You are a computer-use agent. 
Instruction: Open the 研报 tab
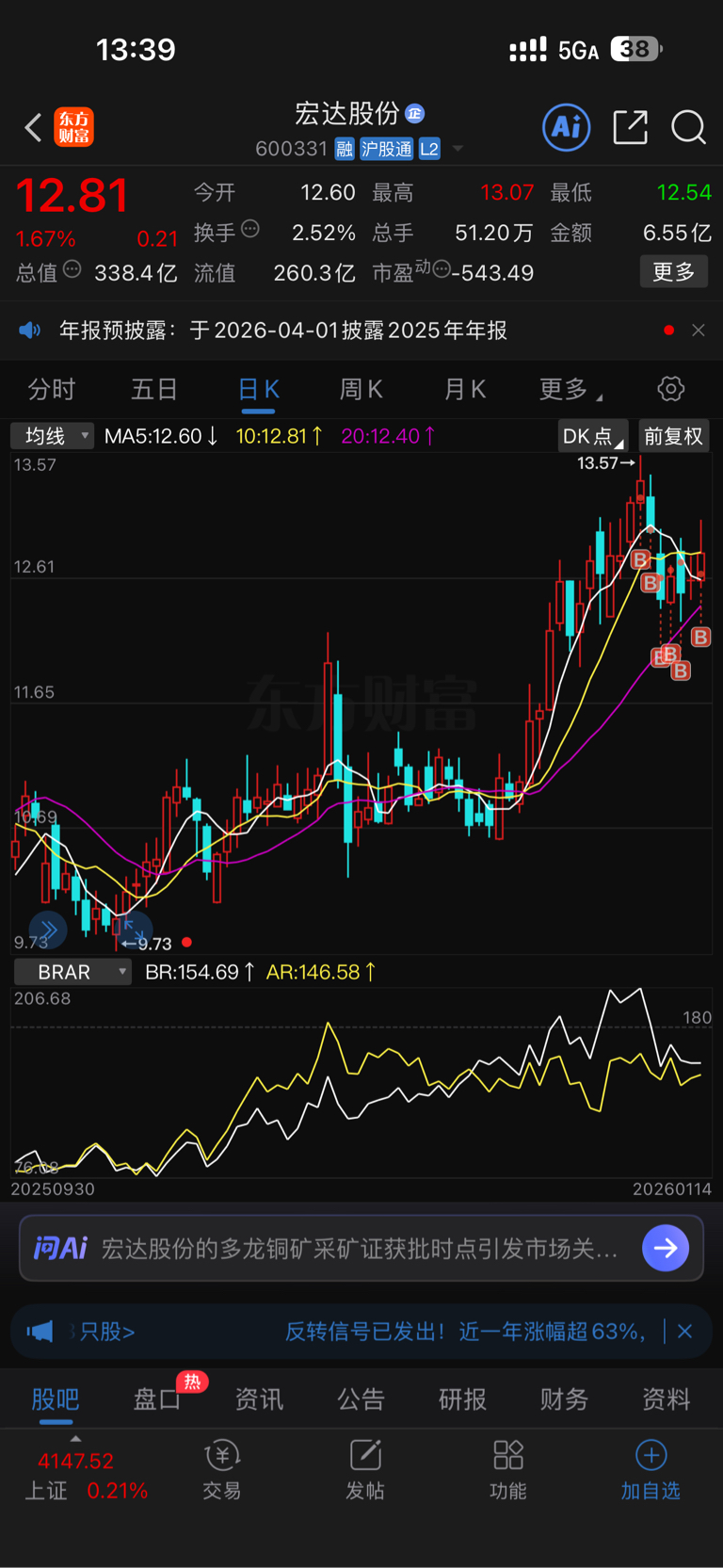pyautogui.click(x=462, y=1399)
